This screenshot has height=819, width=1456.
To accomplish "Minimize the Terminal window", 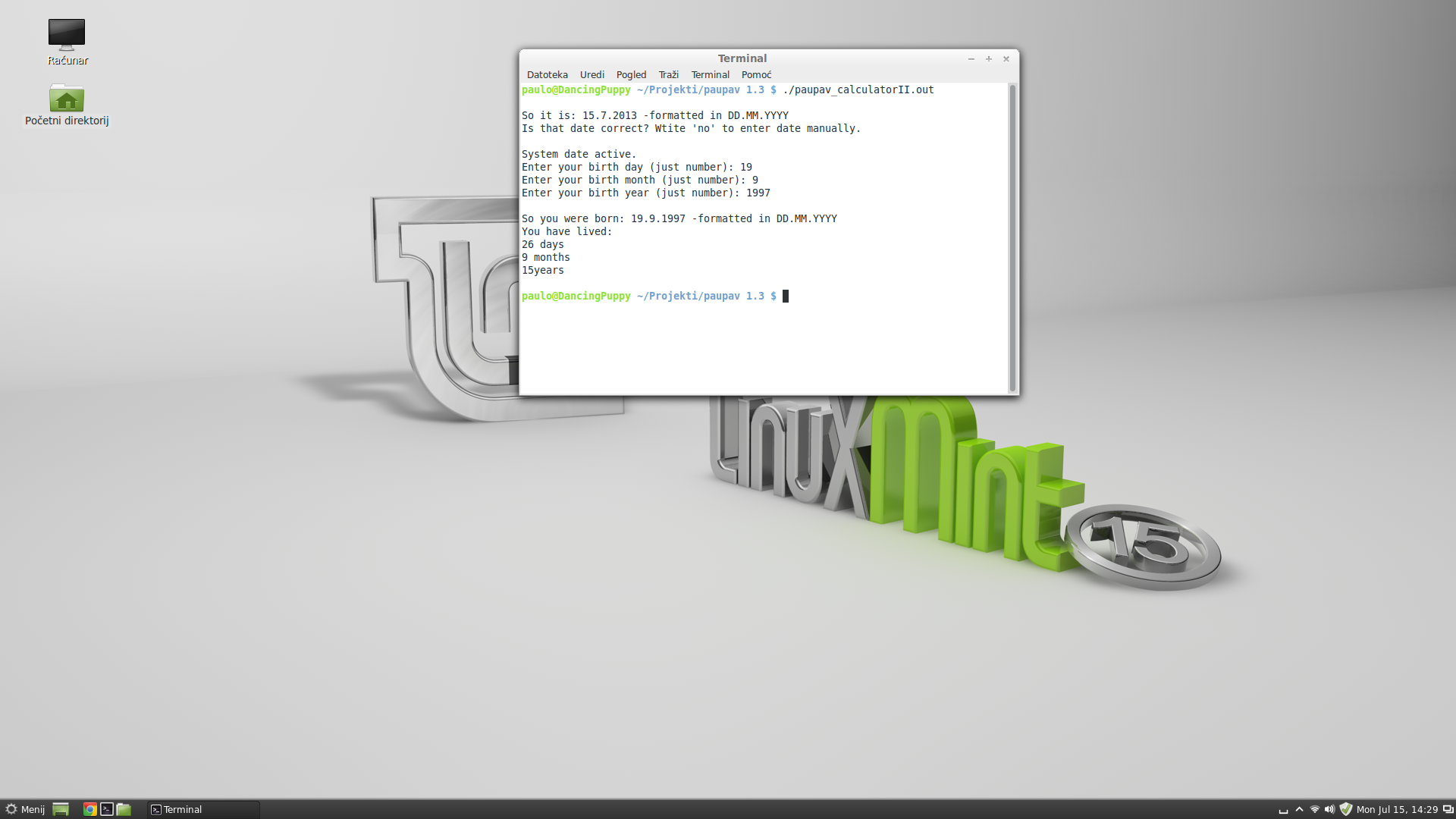I will pyautogui.click(x=971, y=58).
